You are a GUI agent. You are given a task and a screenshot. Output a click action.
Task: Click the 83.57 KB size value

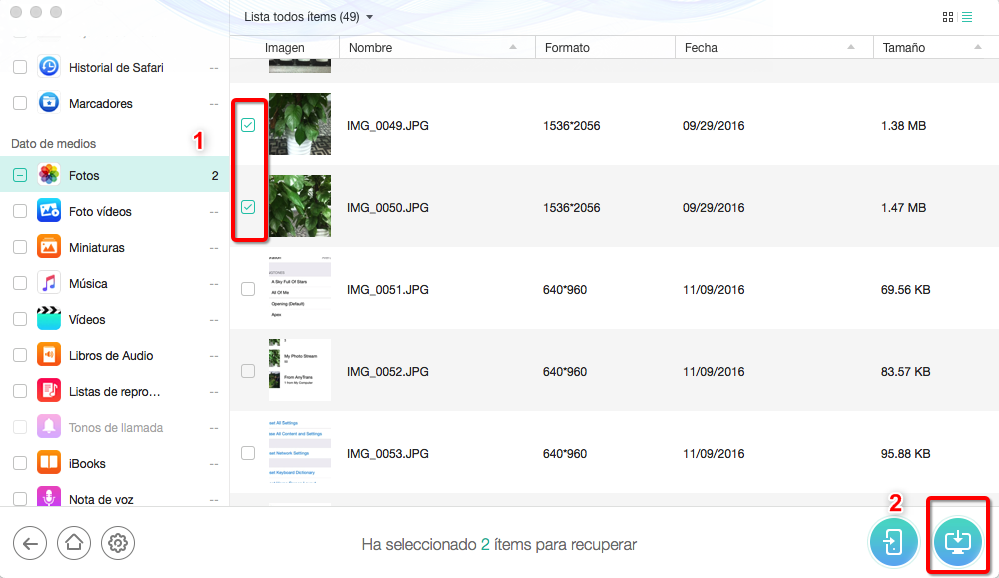point(905,372)
